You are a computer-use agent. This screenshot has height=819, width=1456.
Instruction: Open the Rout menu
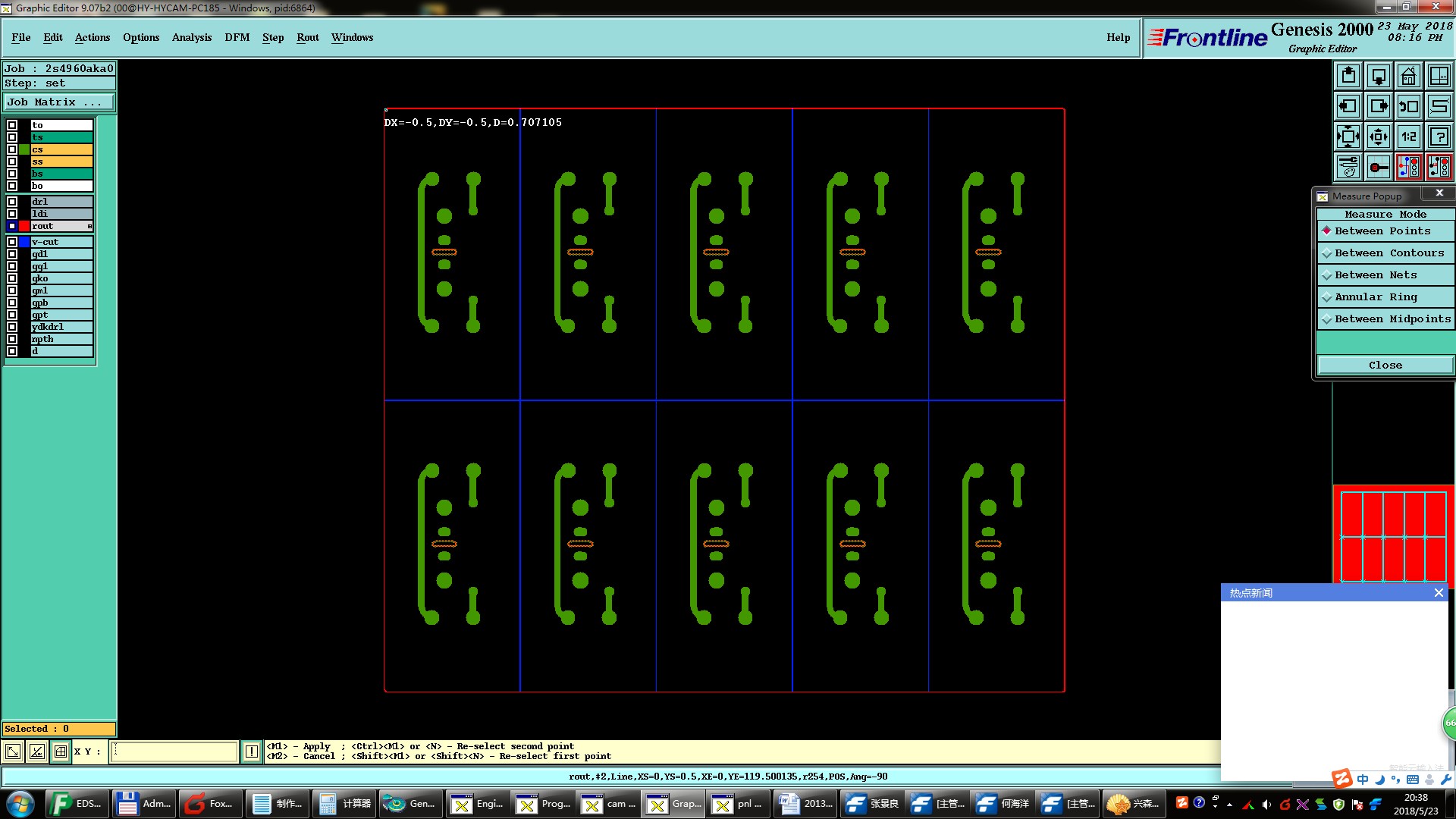pyautogui.click(x=308, y=37)
